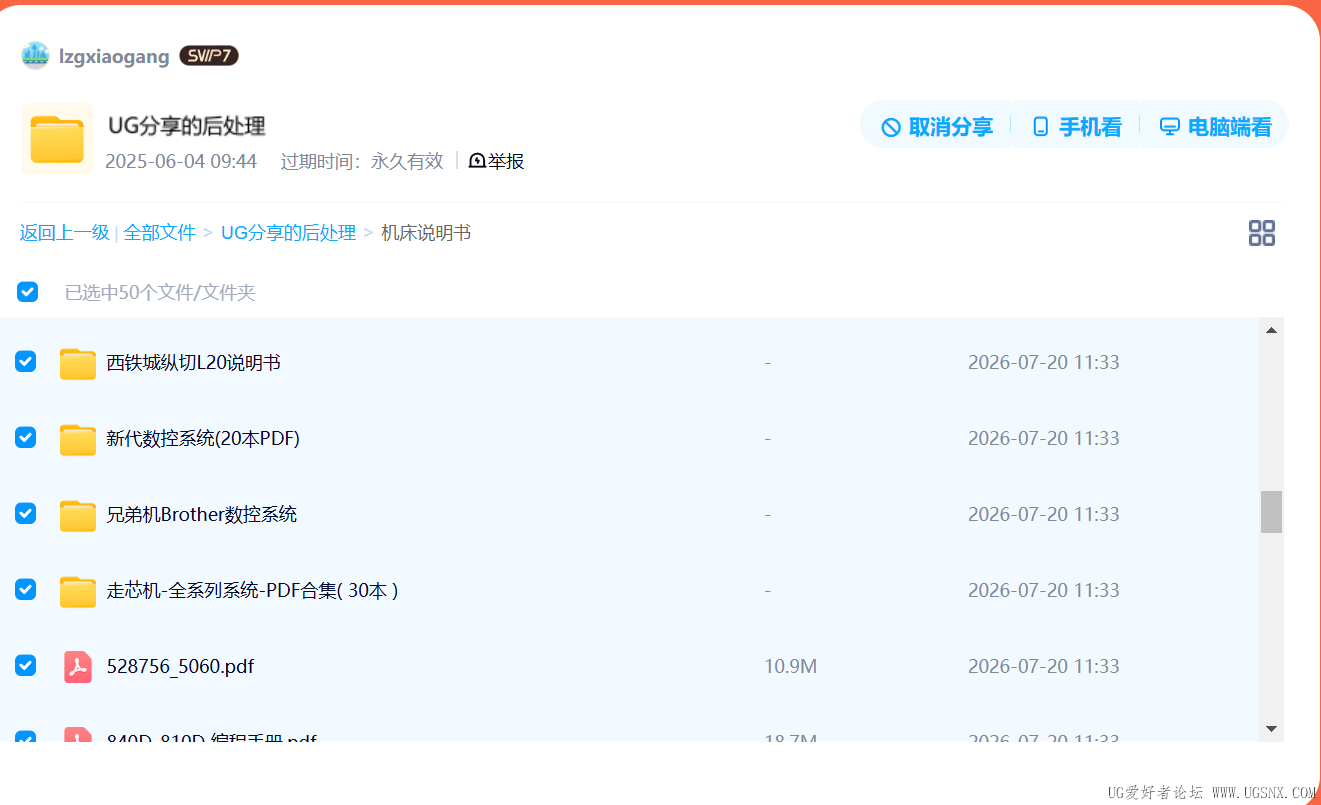Click the SVIP7 badge icon
The width and height of the screenshot is (1321, 805).
tap(209, 56)
